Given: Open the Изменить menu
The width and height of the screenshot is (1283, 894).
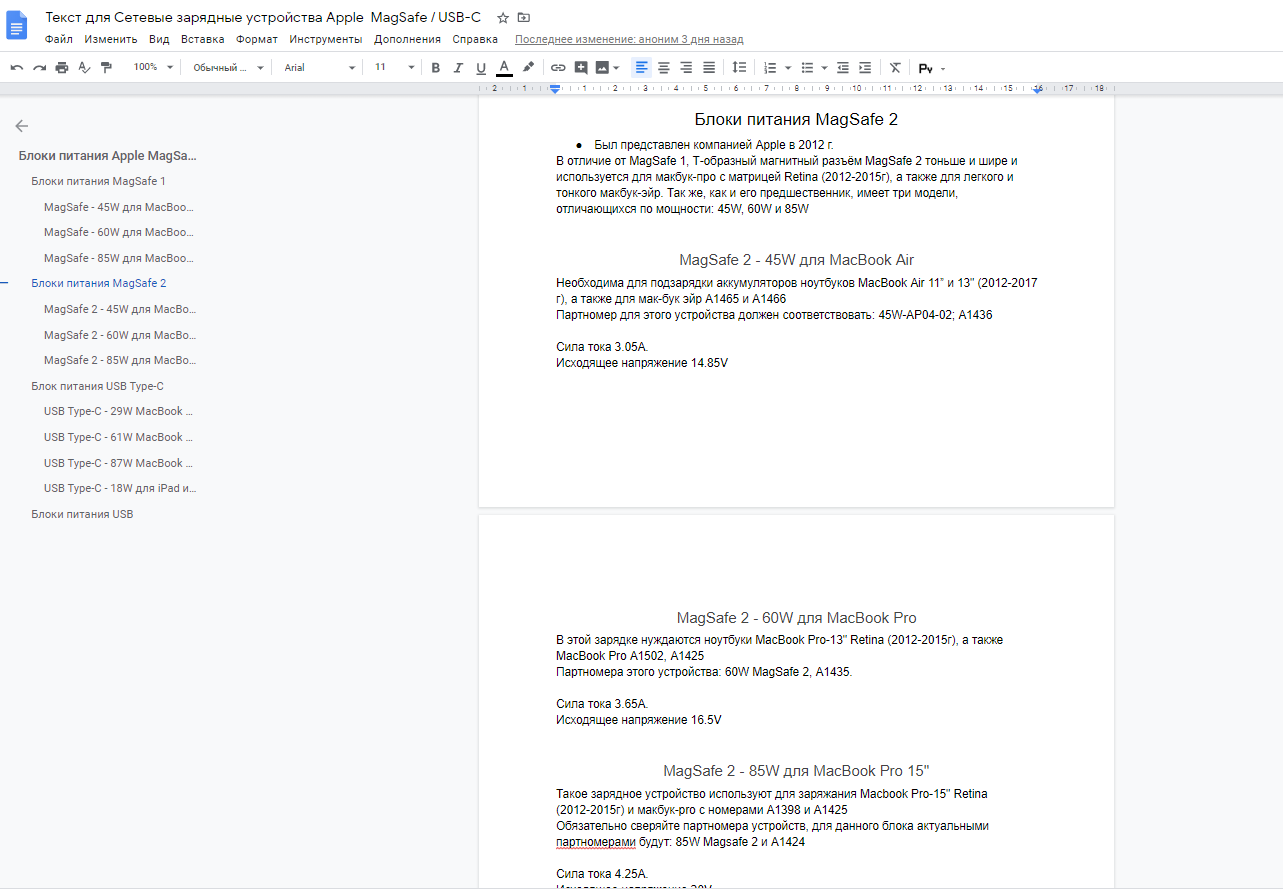Looking at the screenshot, I should coord(111,40).
